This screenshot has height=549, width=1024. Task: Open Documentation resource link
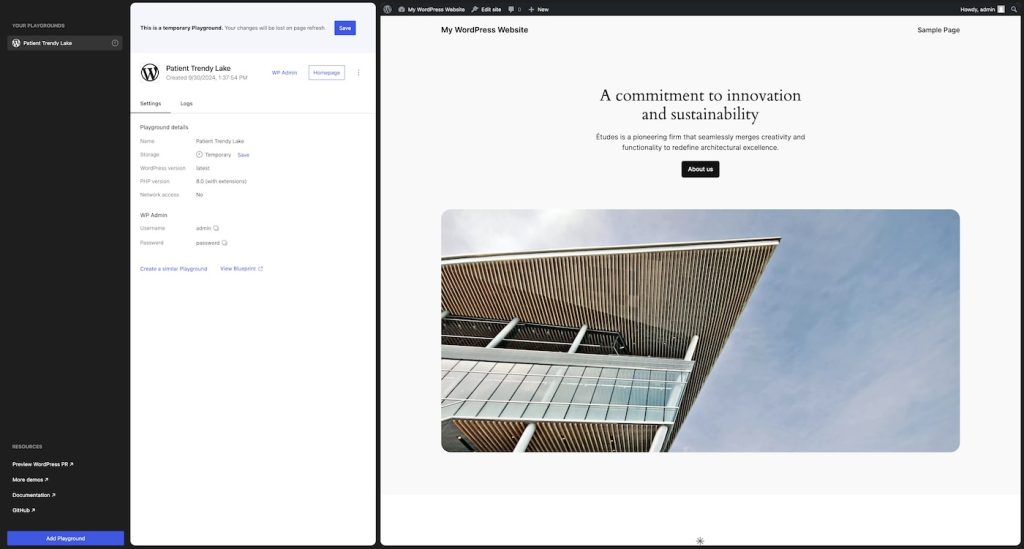[x=34, y=495]
